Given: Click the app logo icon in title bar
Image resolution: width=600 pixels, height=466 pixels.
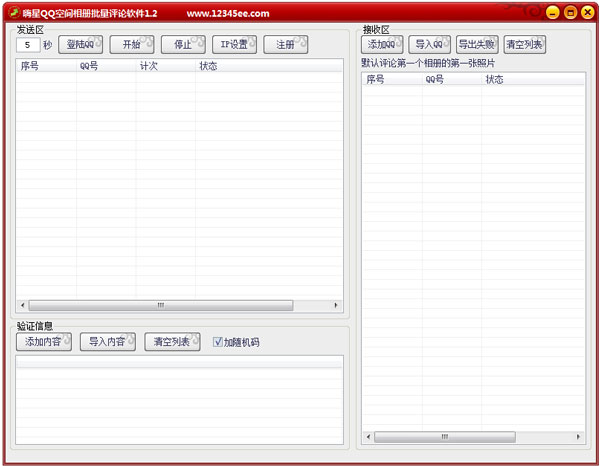Looking at the screenshot, I should click(x=14, y=13).
